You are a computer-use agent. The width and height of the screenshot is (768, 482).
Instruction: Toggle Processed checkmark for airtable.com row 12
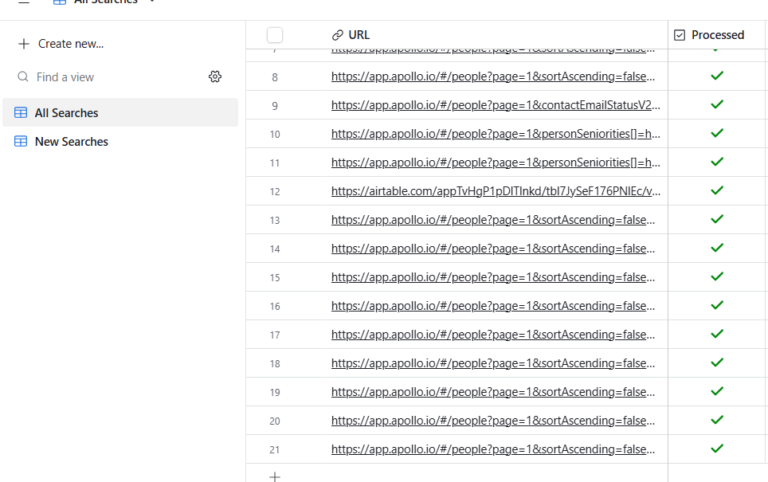(716, 191)
